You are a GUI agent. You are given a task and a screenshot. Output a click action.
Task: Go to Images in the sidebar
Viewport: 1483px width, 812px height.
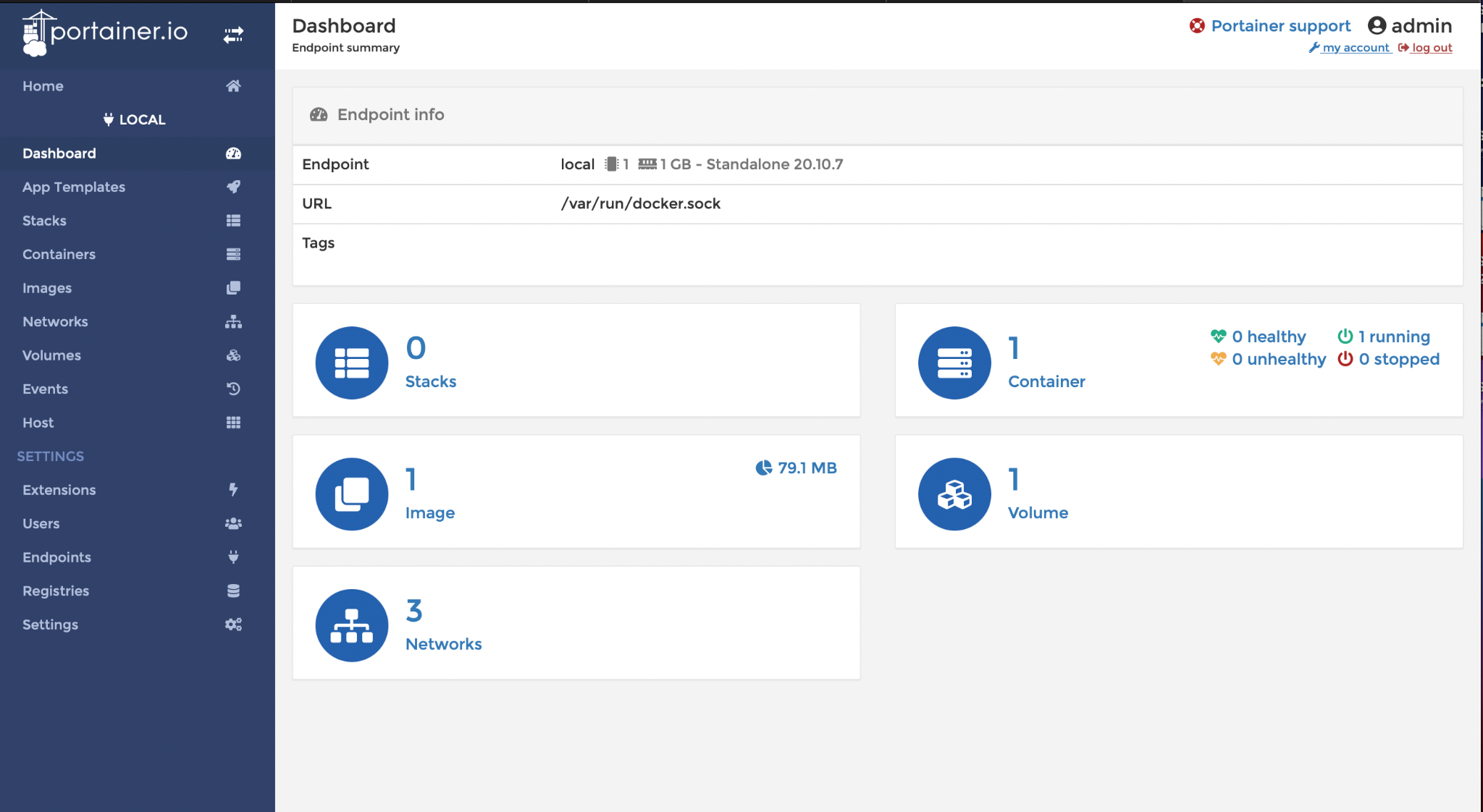[x=47, y=288]
